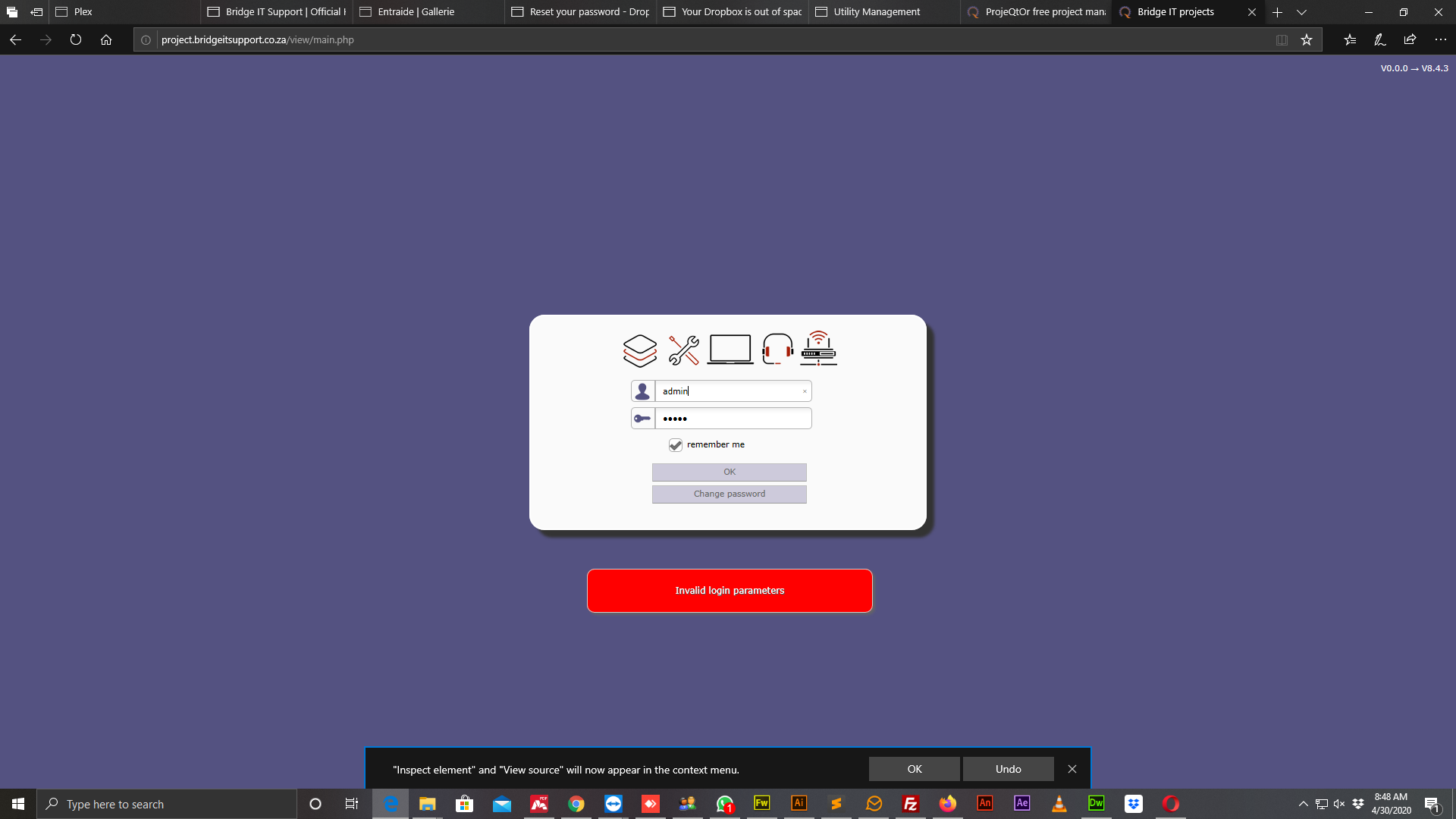Screen dimensions: 1456x819
Task: Open FileZilla from the taskbar
Action: point(911,804)
